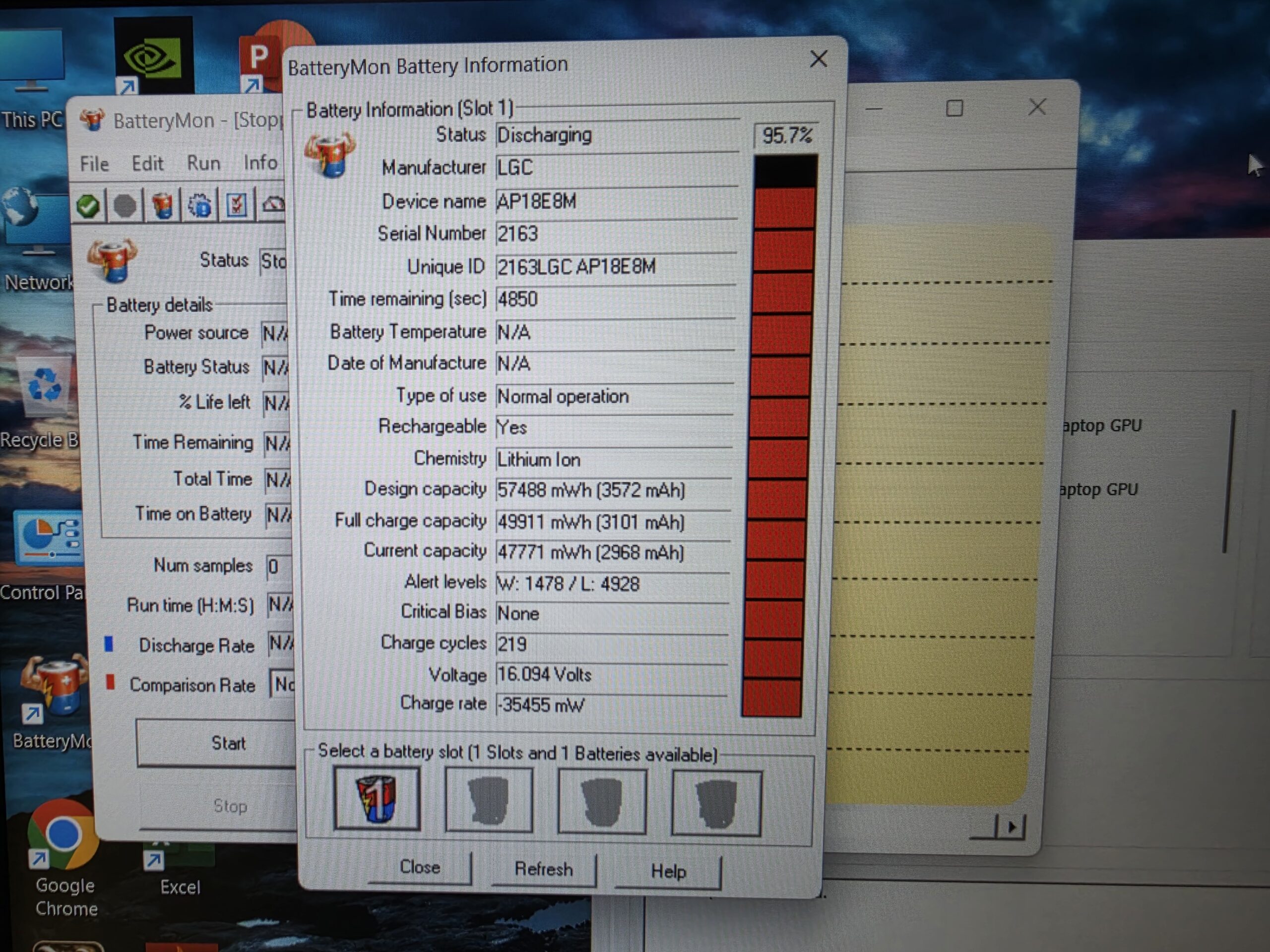Click the Close button in battery dialog
The width and height of the screenshot is (1270, 952).
(420, 867)
